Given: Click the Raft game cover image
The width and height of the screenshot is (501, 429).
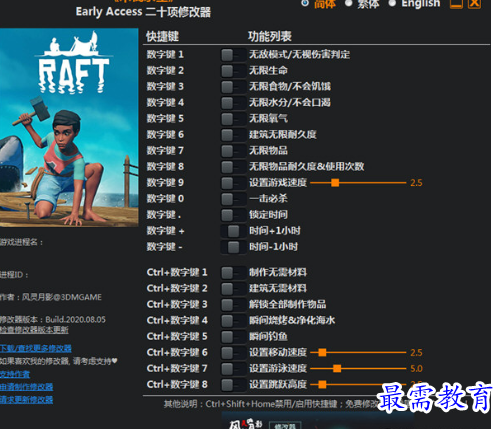Looking at the screenshot, I should (69, 127).
